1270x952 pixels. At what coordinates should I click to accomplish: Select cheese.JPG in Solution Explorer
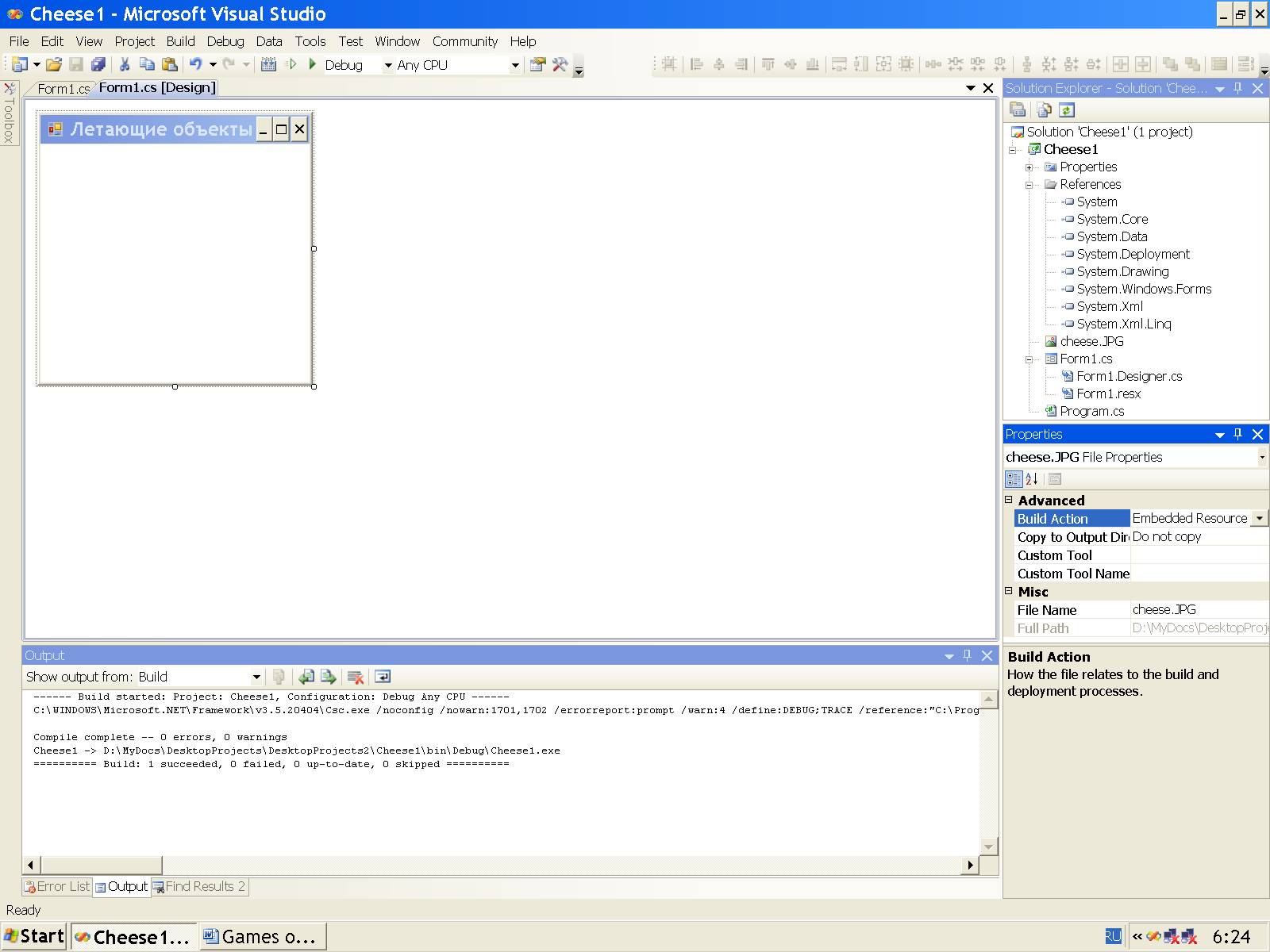click(x=1091, y=341)
